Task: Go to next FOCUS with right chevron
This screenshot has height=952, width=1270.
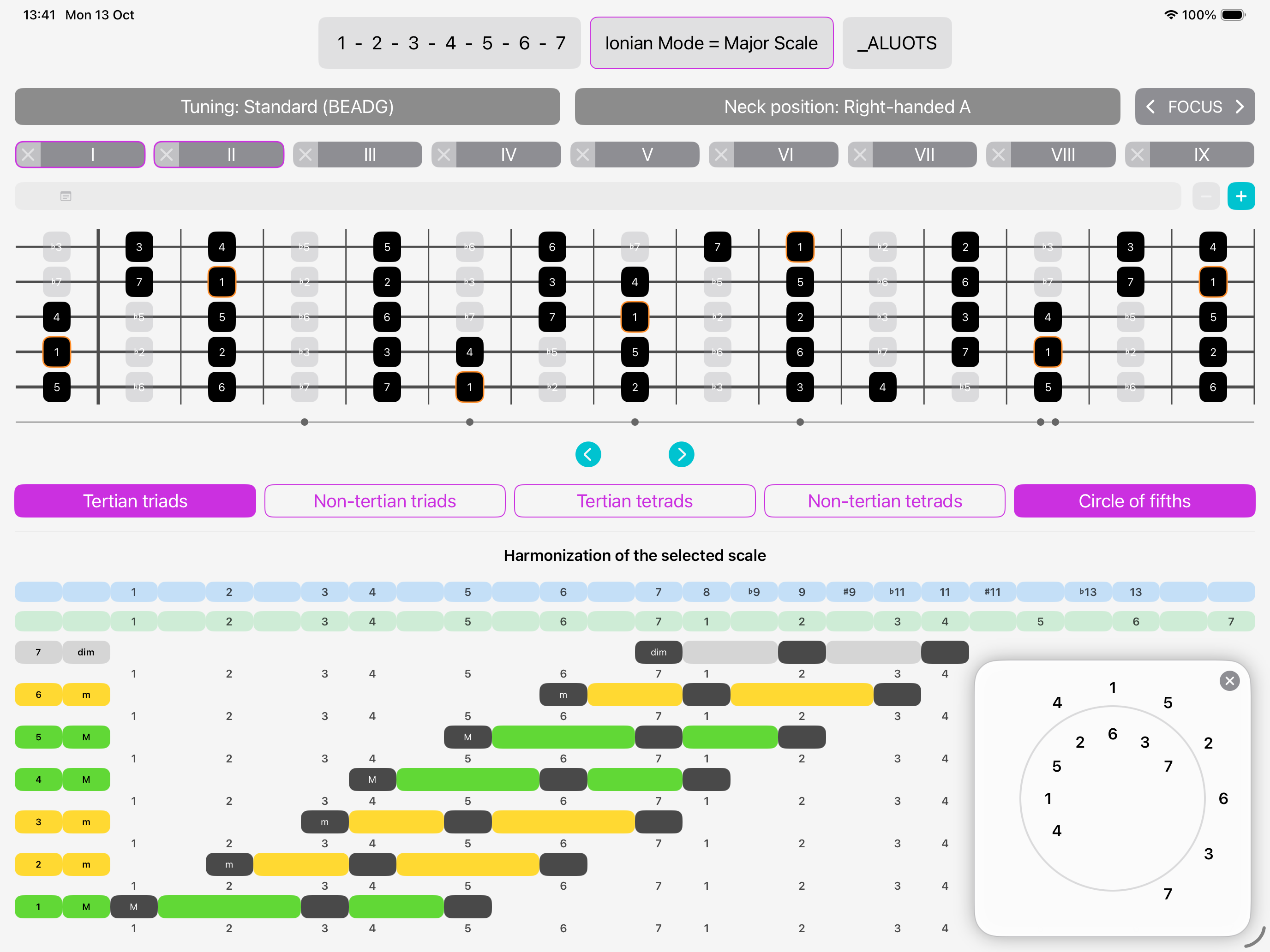Action: 1240,107
